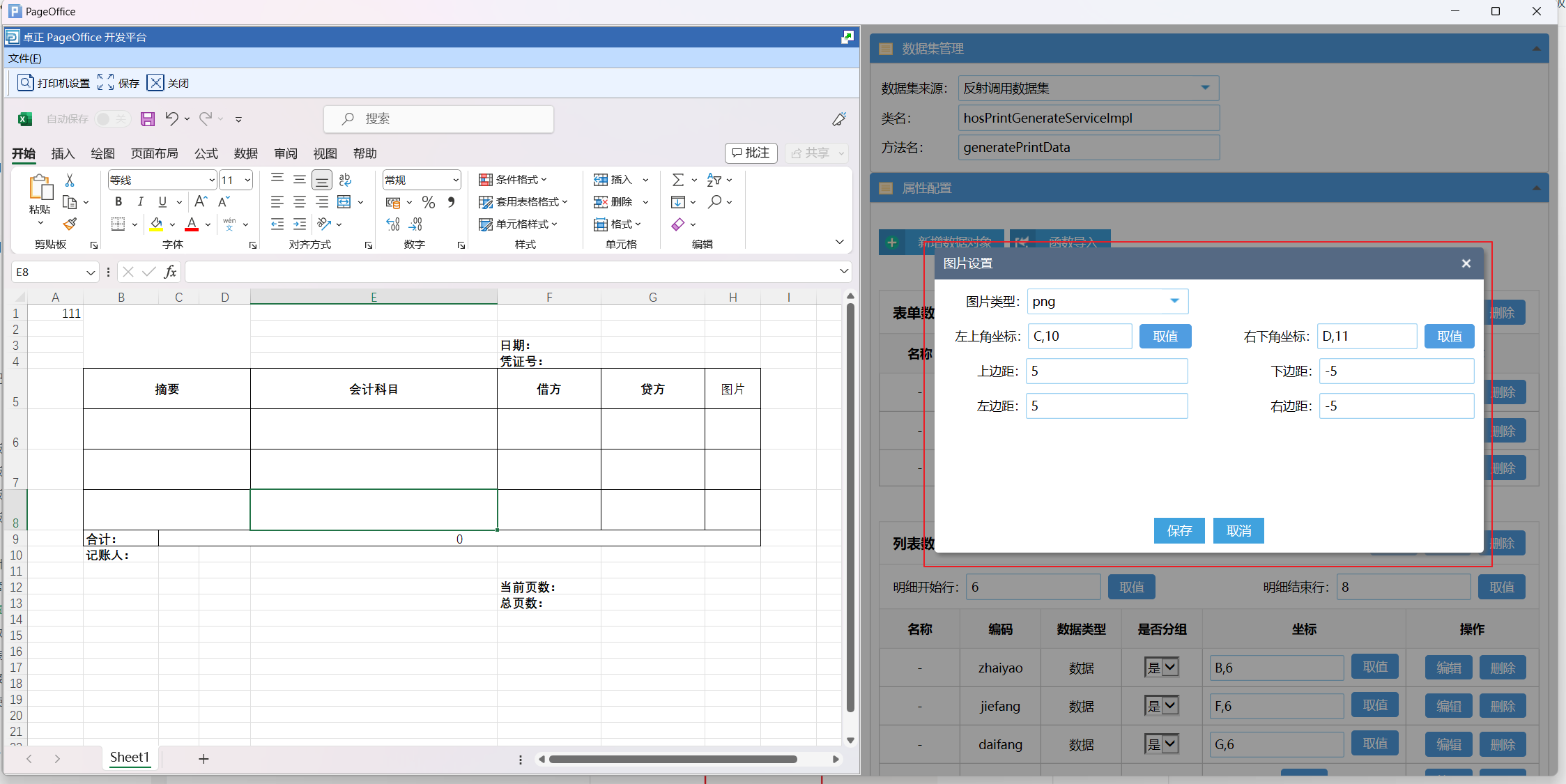Click the Undo arrow icon
The height and width of the screenshot is (784, 1566).
171,118
